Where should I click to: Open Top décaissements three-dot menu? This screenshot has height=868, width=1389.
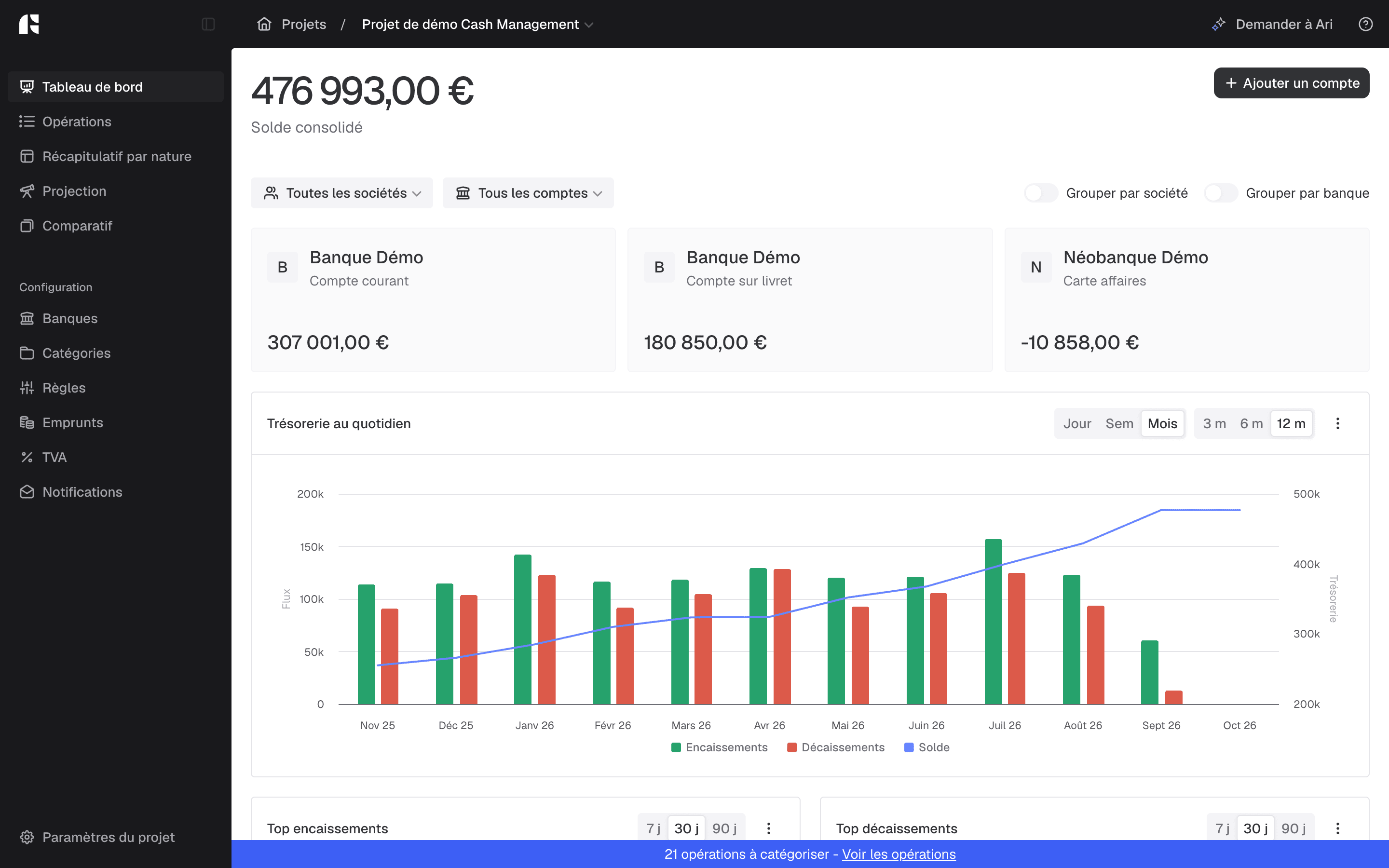(x=1337, y=828)
